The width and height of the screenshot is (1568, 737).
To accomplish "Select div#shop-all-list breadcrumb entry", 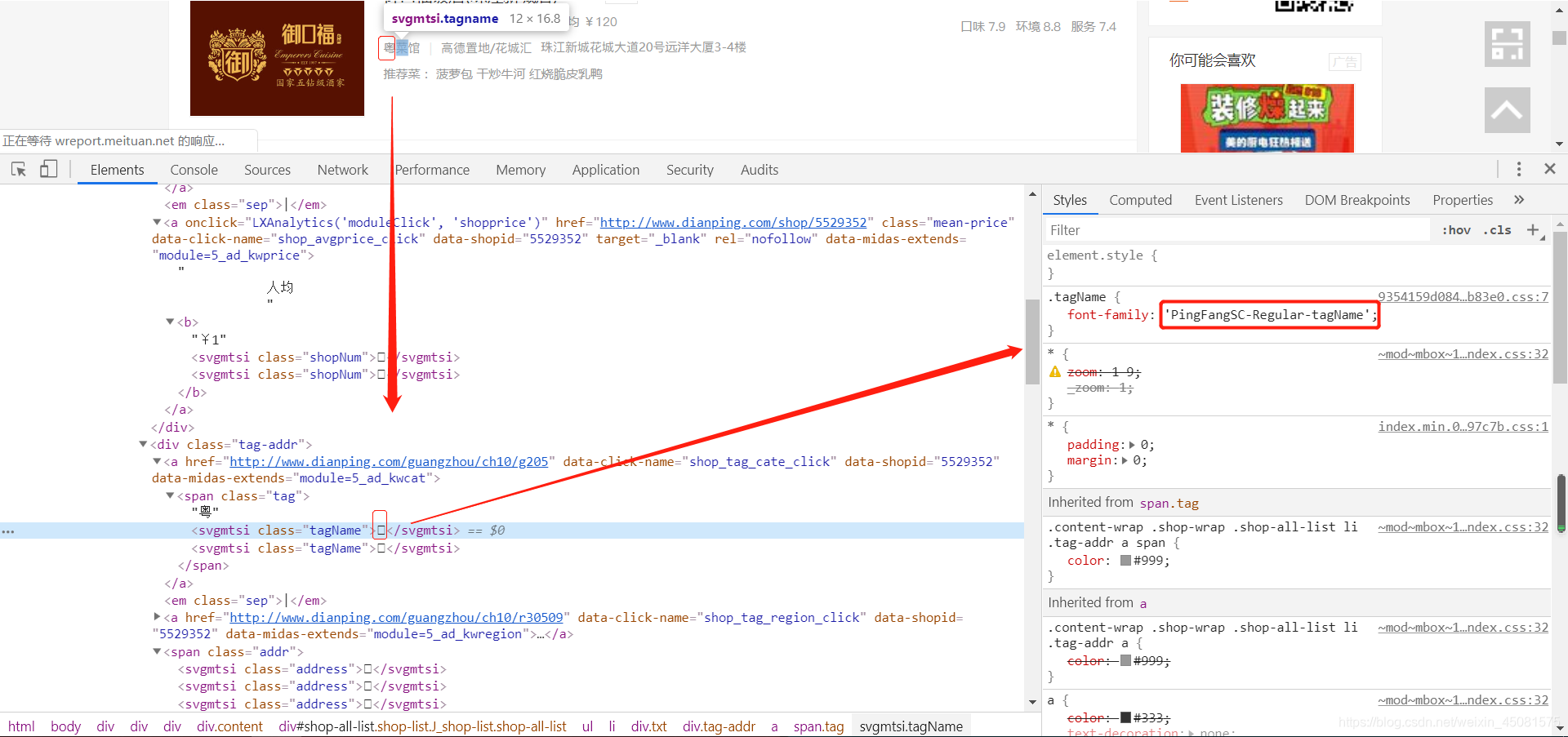I will click(x=422, y=726).
